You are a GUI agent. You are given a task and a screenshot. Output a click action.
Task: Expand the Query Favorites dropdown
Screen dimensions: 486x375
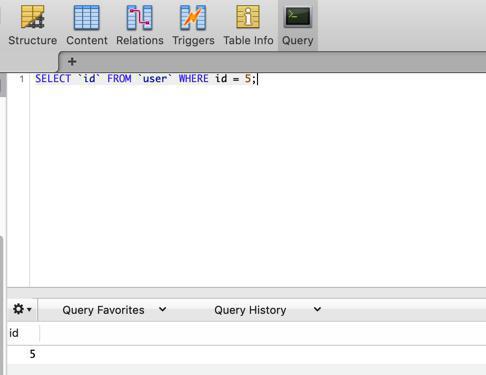pyautogui.click(x=114, y=310)
